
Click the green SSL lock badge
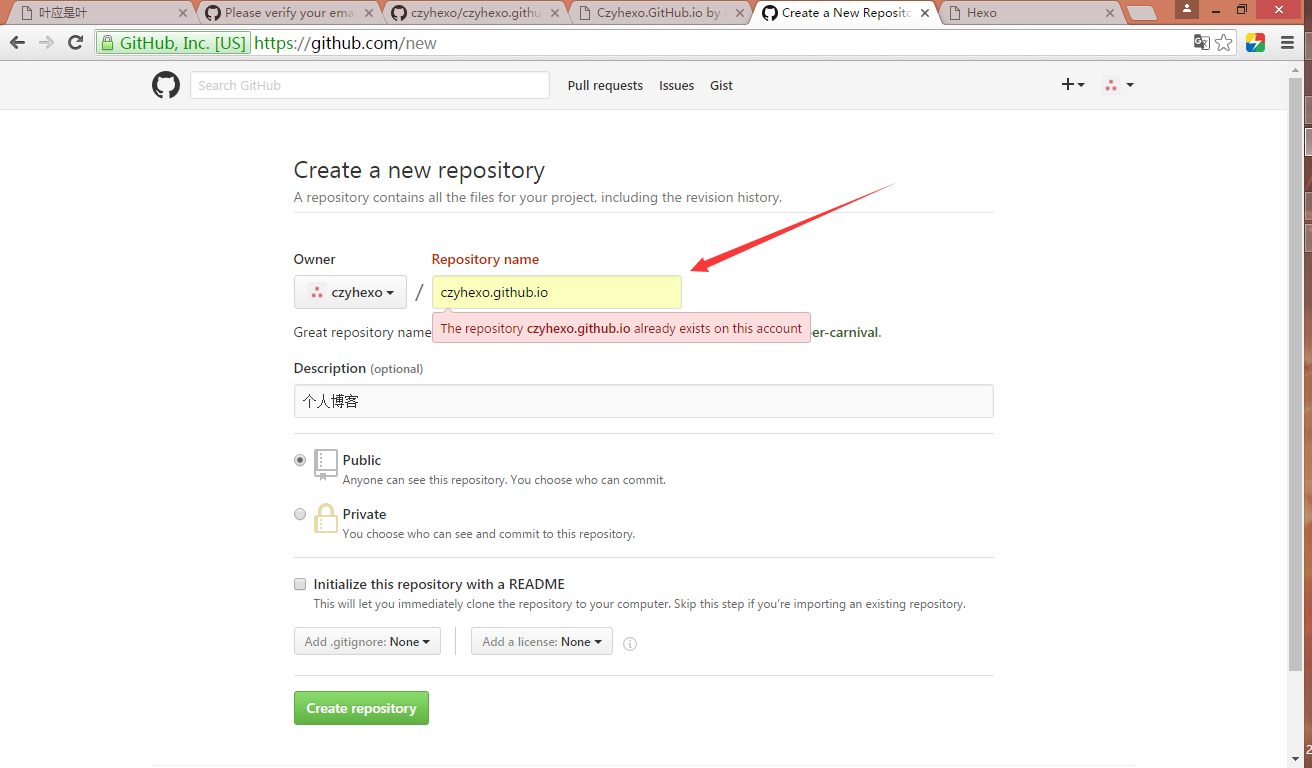[173, 43]
